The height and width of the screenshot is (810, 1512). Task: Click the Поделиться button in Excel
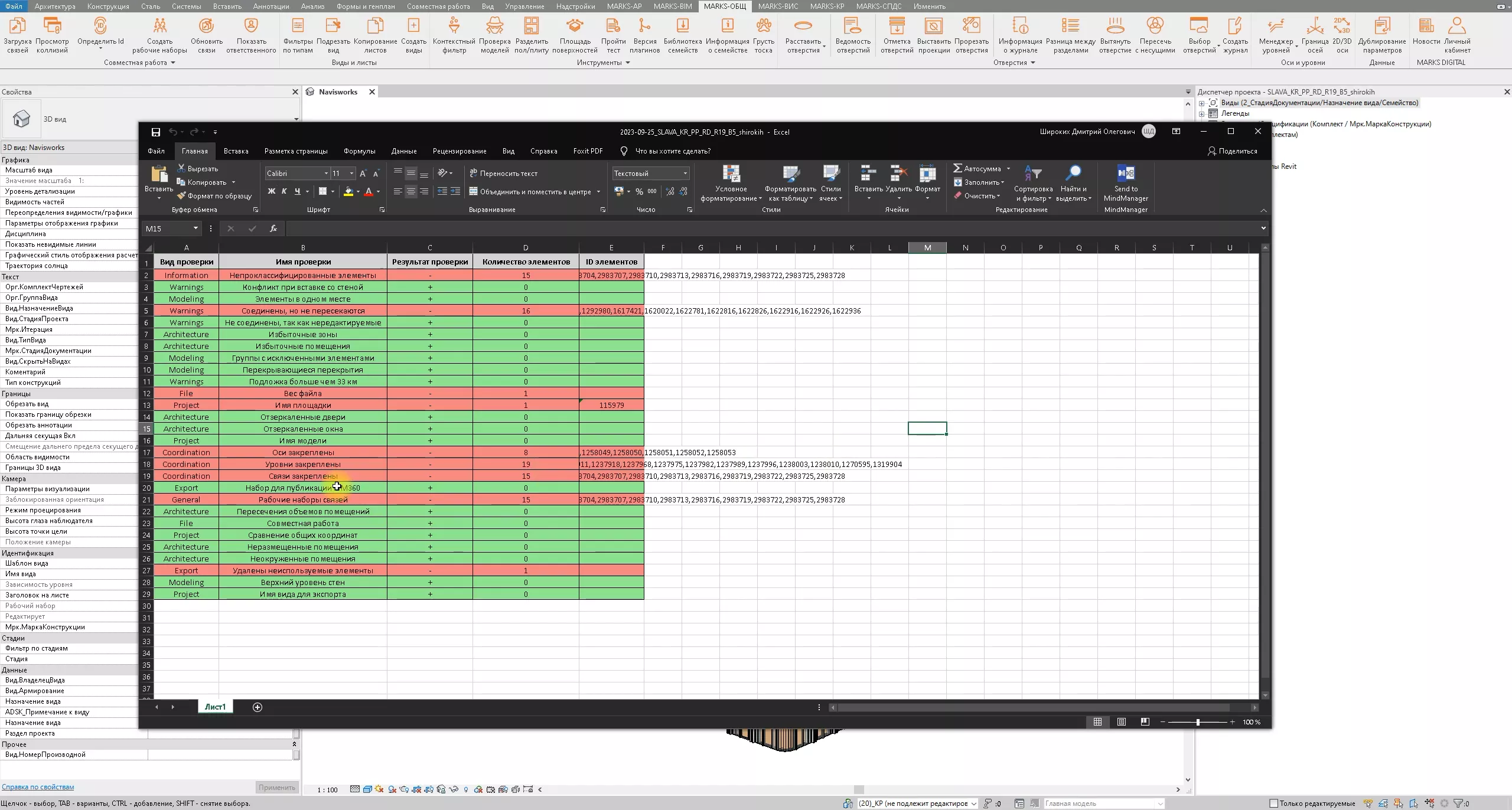[x=1232, y=151]
